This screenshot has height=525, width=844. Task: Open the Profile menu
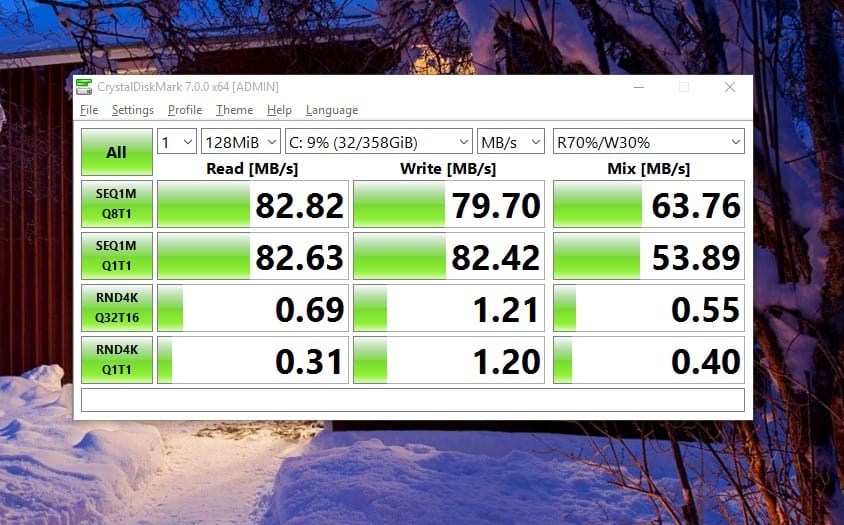[185, 110]
